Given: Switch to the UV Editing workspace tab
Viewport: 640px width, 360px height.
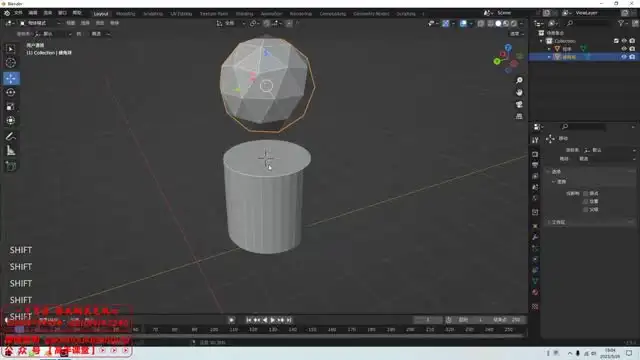Looking at the screenshot, I should click(x=181, y=13).
